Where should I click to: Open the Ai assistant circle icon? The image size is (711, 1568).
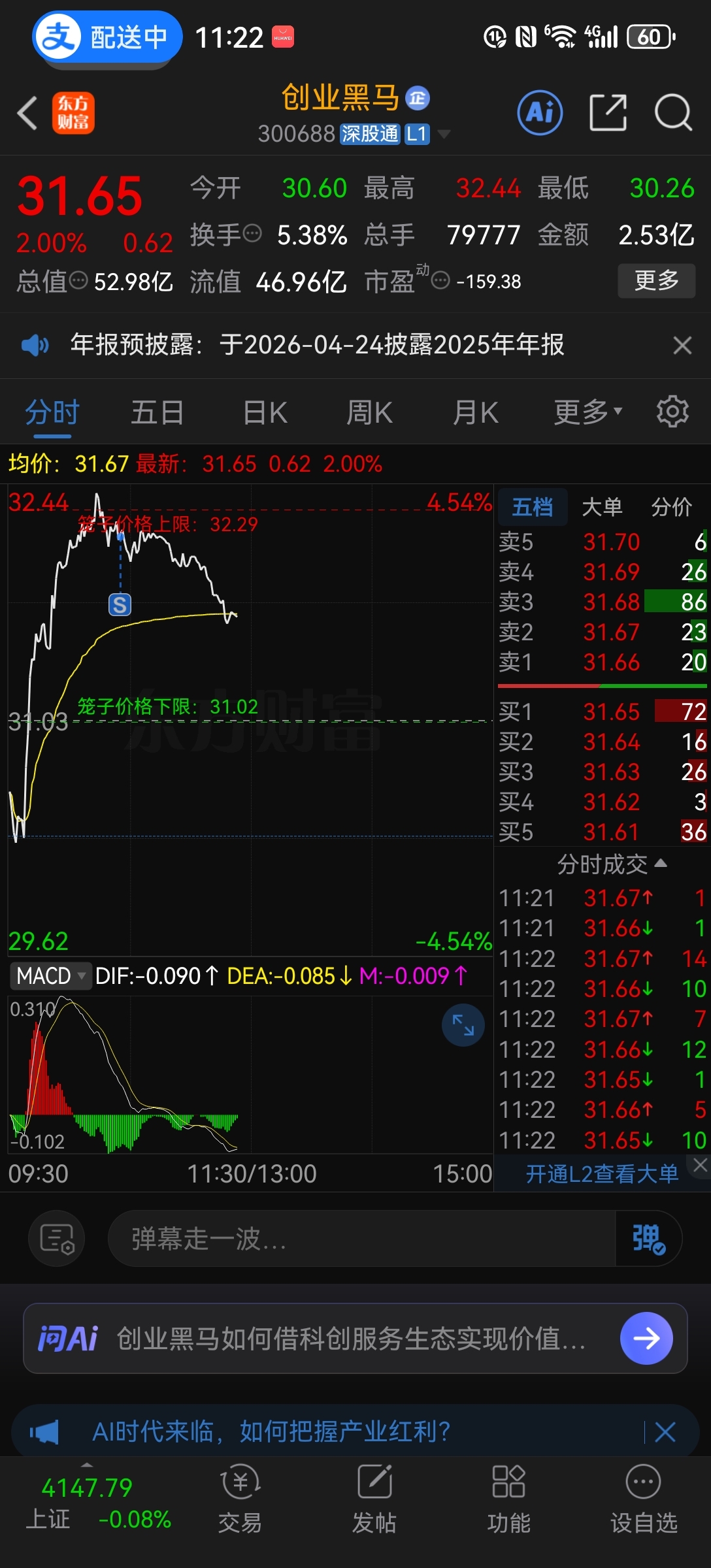(540, 112)
